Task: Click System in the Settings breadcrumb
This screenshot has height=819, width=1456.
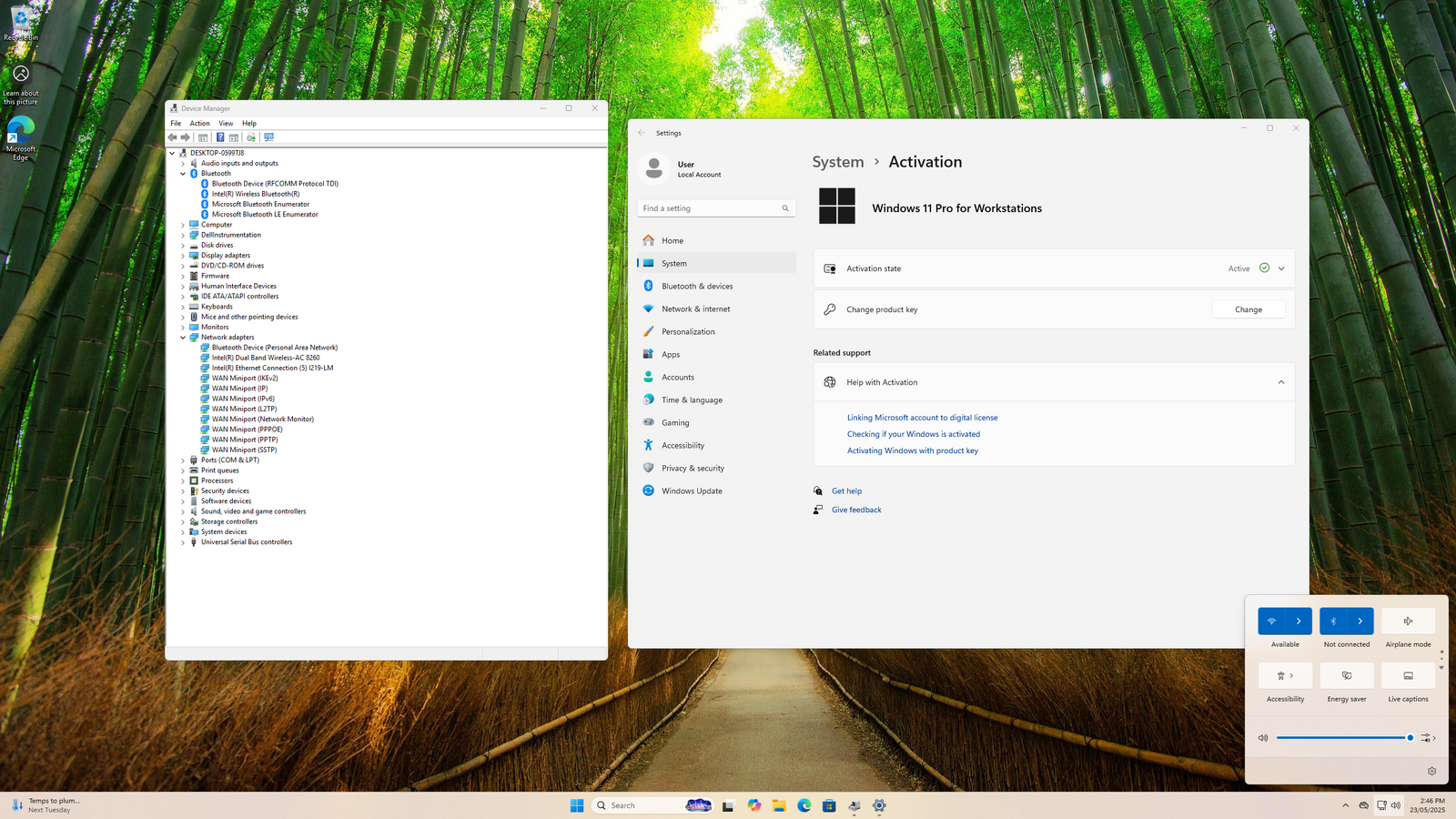Action: 838,162
